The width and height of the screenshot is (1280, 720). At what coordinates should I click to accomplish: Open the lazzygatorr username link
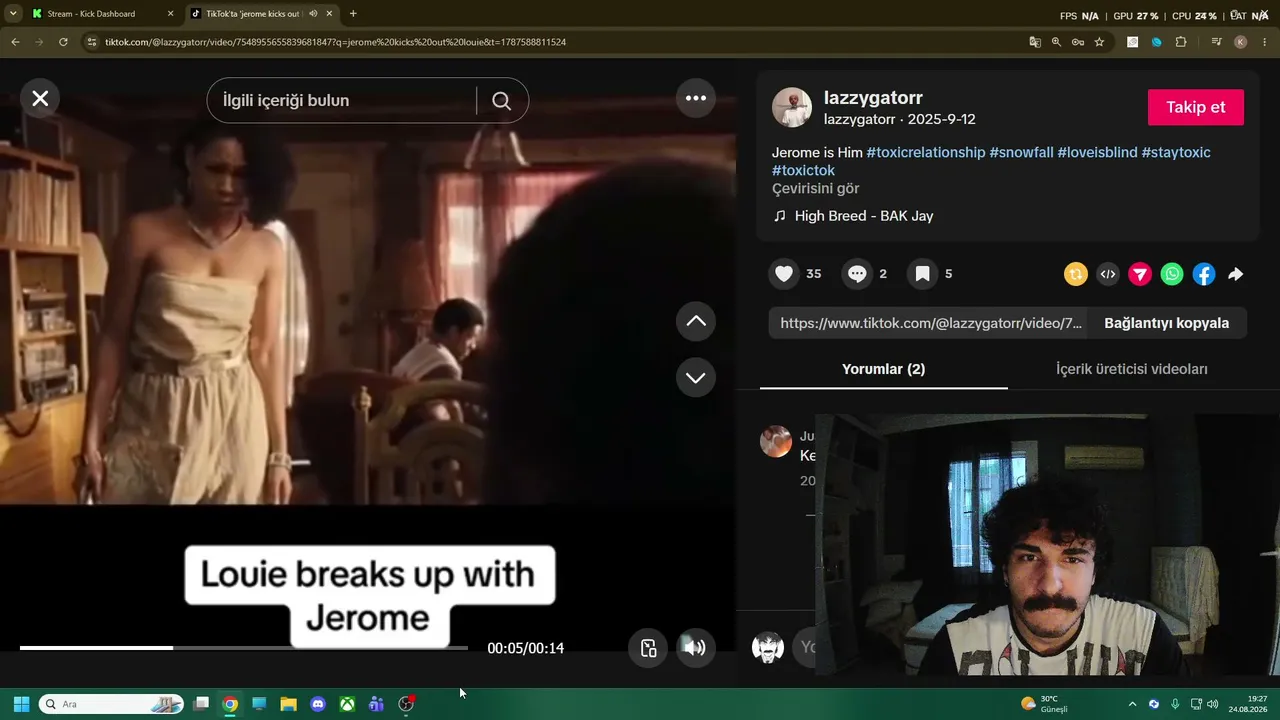(873, 98)
